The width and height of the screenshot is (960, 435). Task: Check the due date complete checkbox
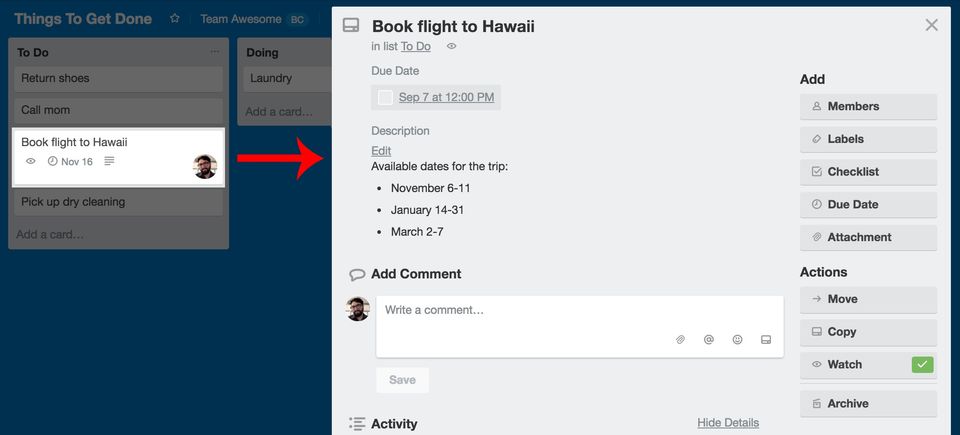click(x=385, y=97)
